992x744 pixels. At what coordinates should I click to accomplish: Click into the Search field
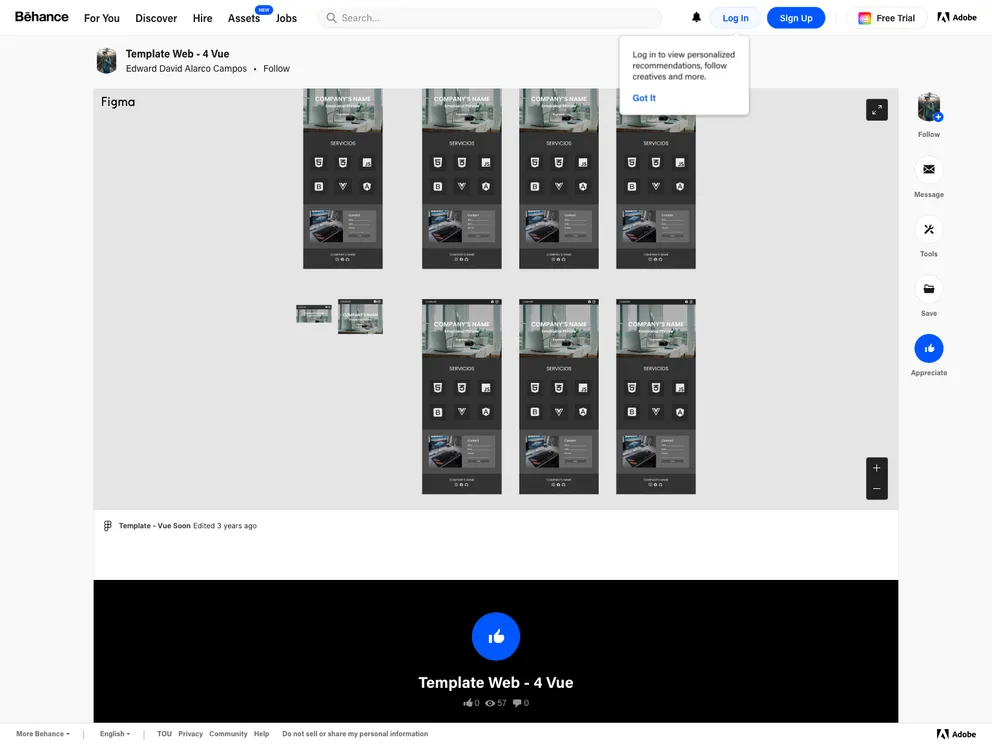tap(495, 18)
